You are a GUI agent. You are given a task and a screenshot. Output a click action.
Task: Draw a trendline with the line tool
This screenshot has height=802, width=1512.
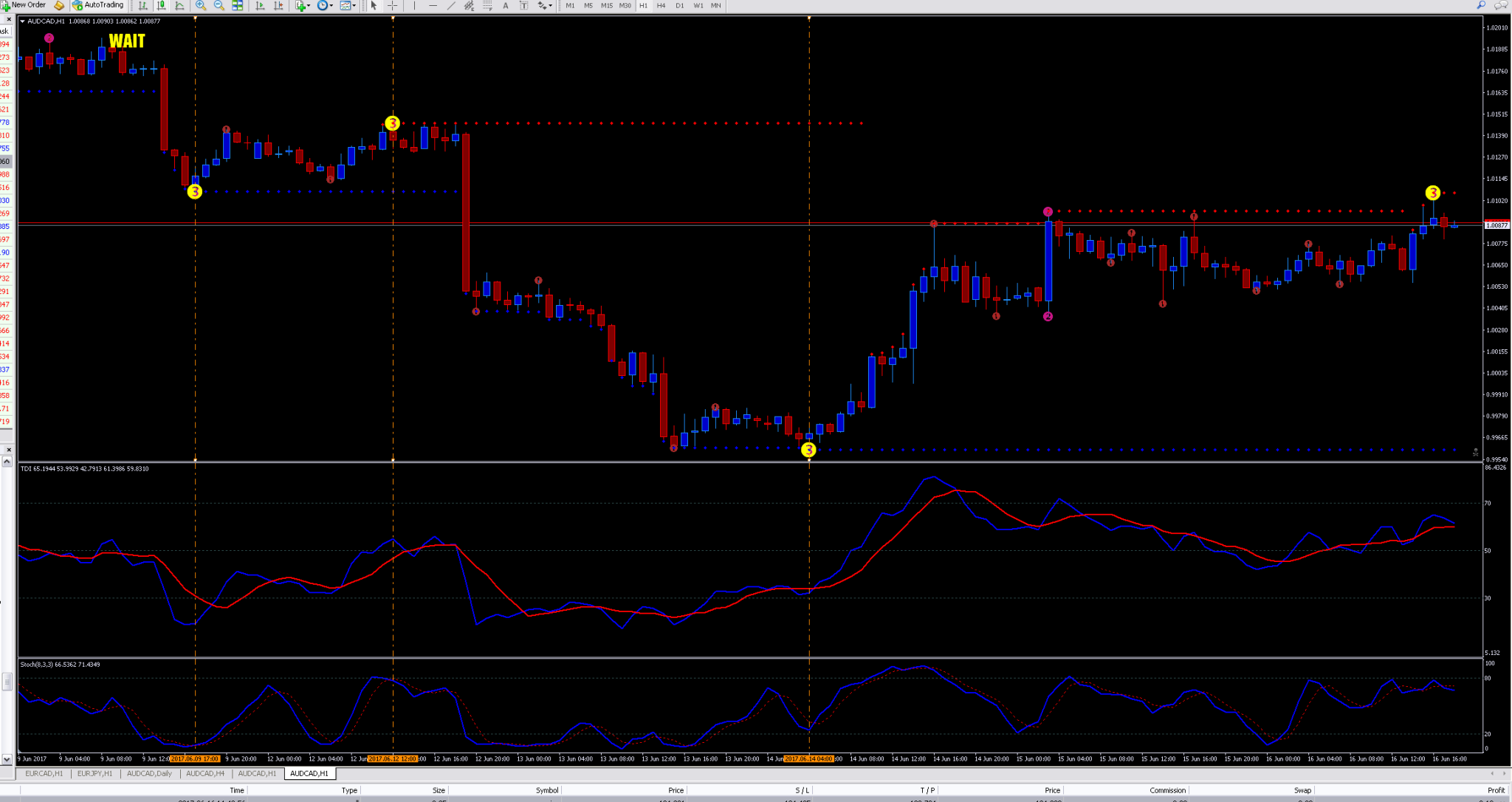451,5
